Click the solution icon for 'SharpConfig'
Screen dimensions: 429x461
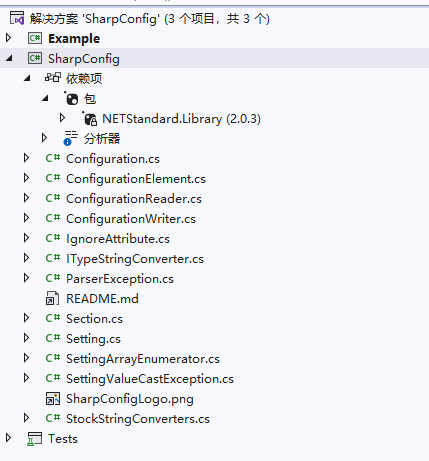pos(17,18)
